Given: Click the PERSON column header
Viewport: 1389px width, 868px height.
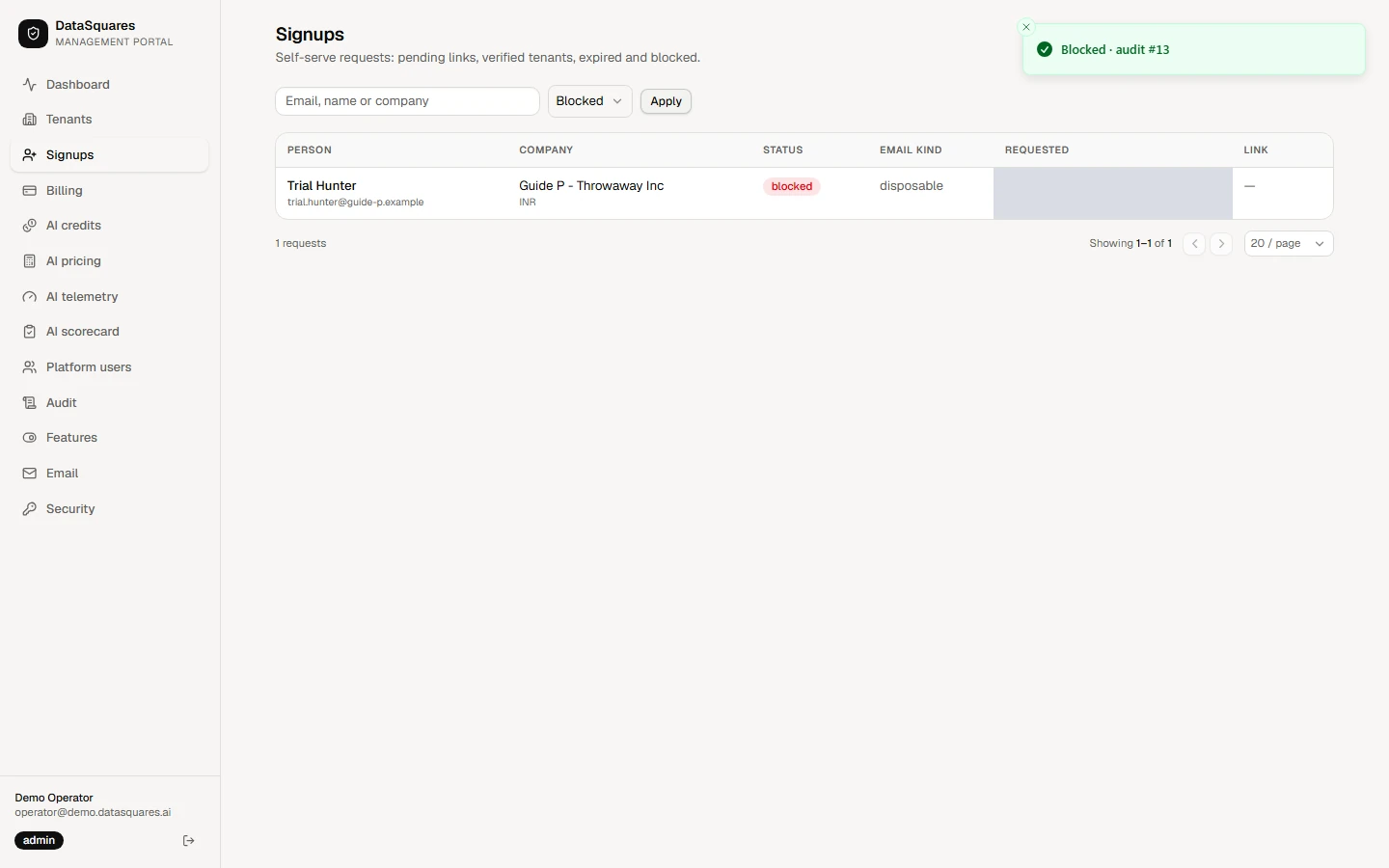Looking at the screenshot, I should click(x=310, y=150).
